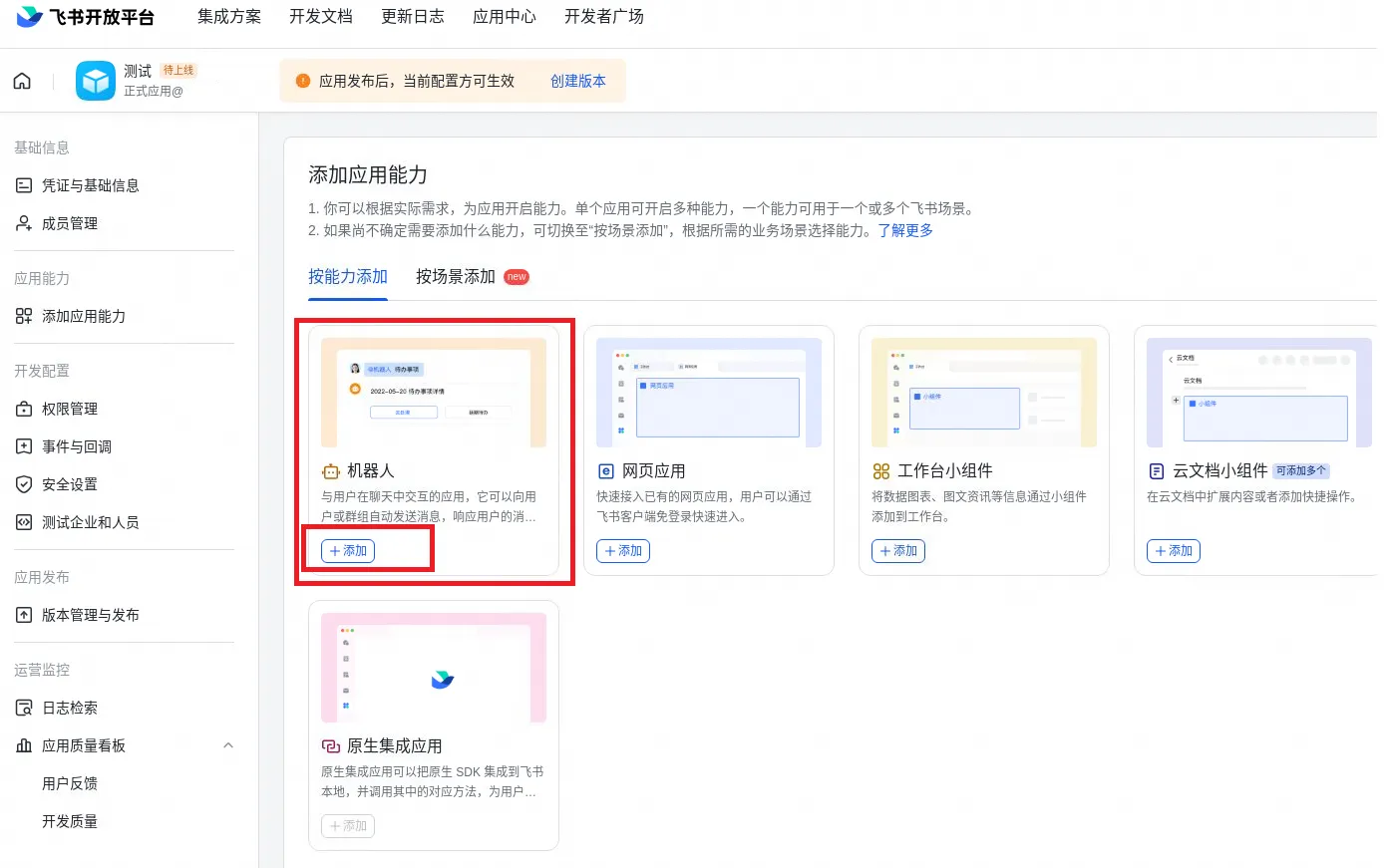The height and width of the screenshot is (868, 1389).
Task: Click the 凭证与基础信息 sidebar icon
Action: coord(24,185)
